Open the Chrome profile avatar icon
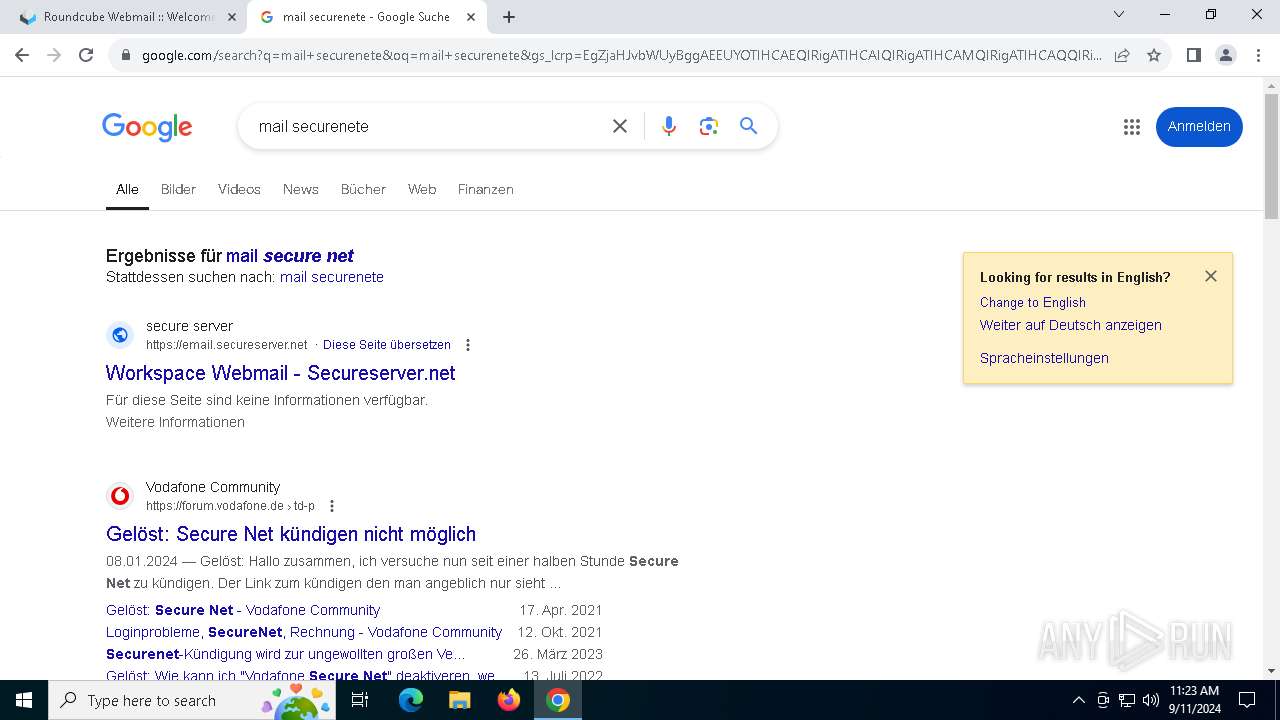 [x=1225, y=55]
